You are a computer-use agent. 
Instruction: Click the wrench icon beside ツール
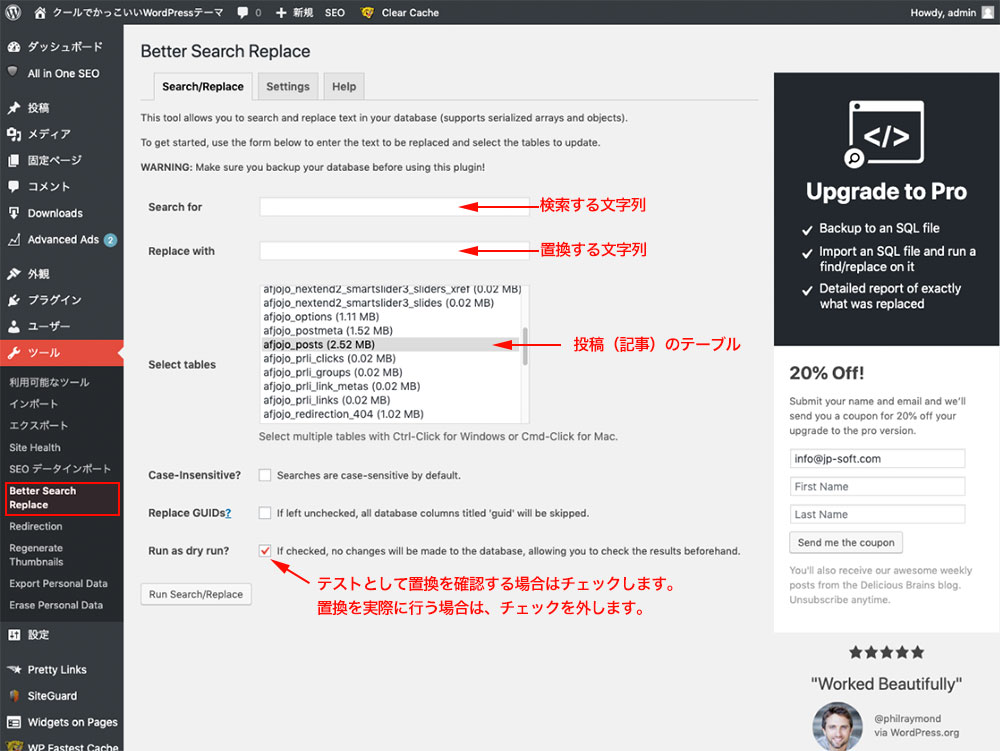click(13, 353)
